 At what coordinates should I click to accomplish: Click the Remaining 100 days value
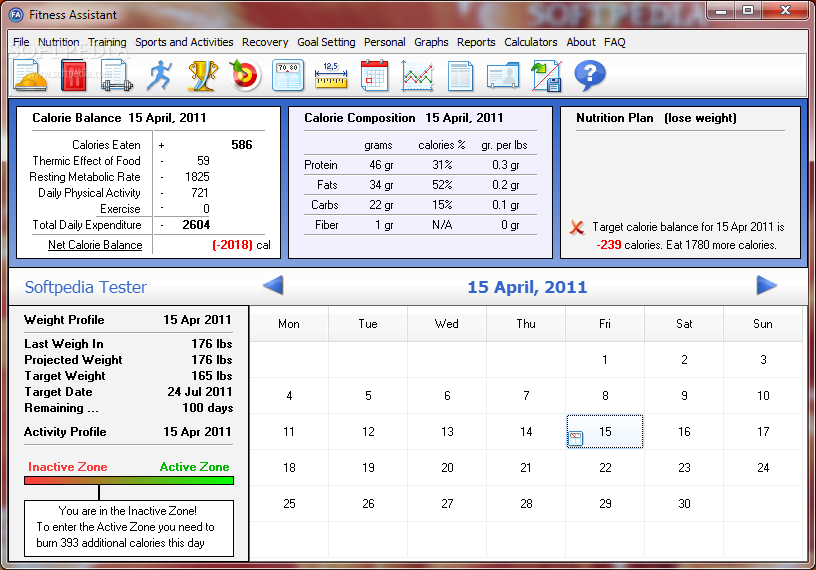click(208, 408)
